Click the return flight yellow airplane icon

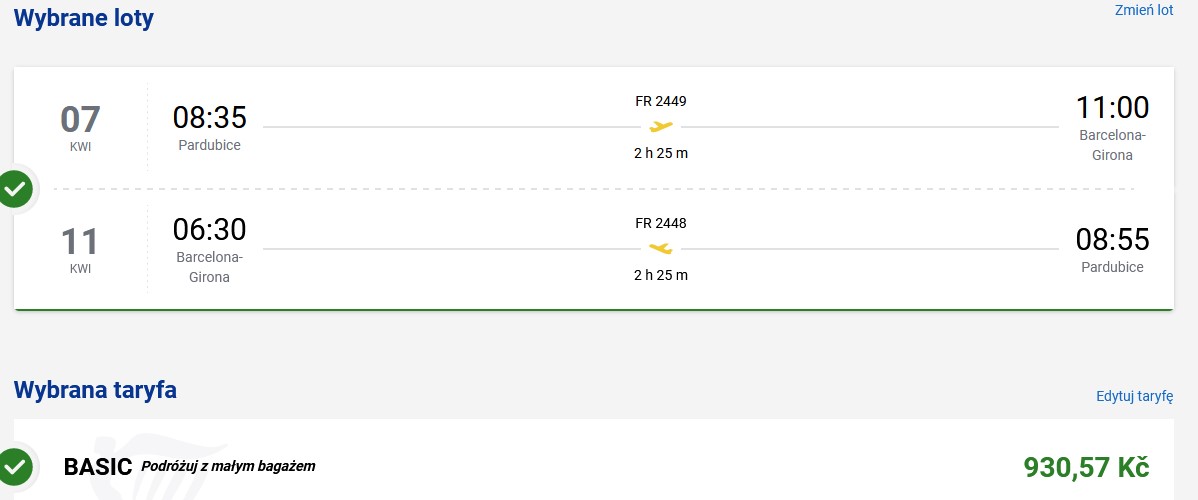(661, 248)
